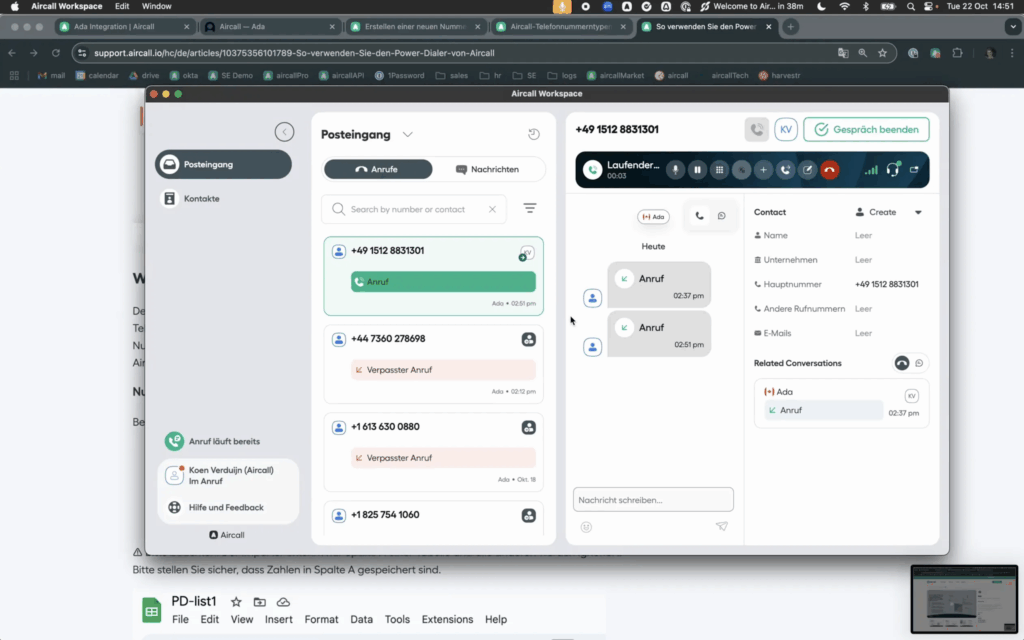
Task: Open the dial keypad during call
Action: tap(719, 170)
